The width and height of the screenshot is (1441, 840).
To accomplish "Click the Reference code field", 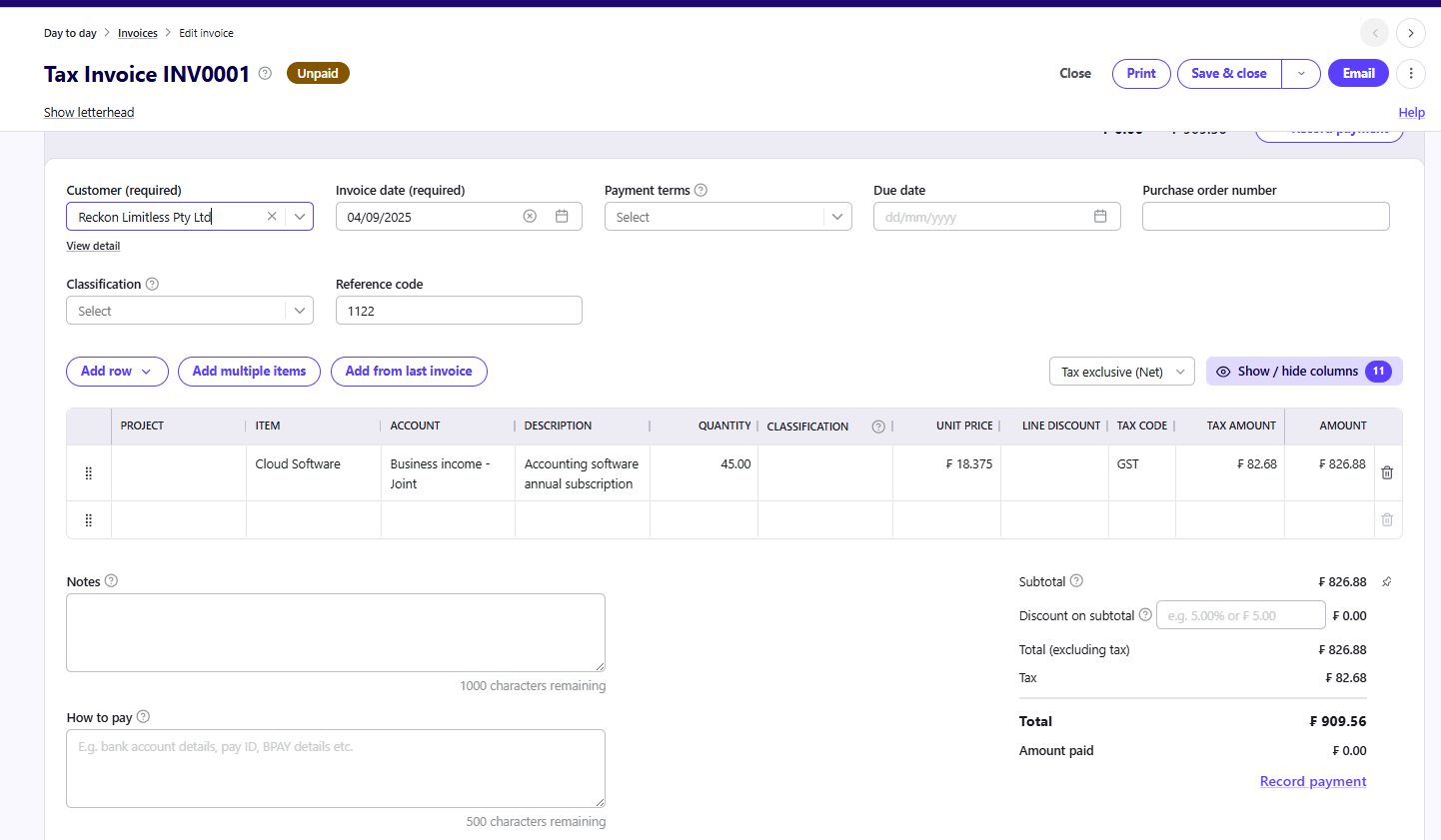I will [x=459, y=311].
